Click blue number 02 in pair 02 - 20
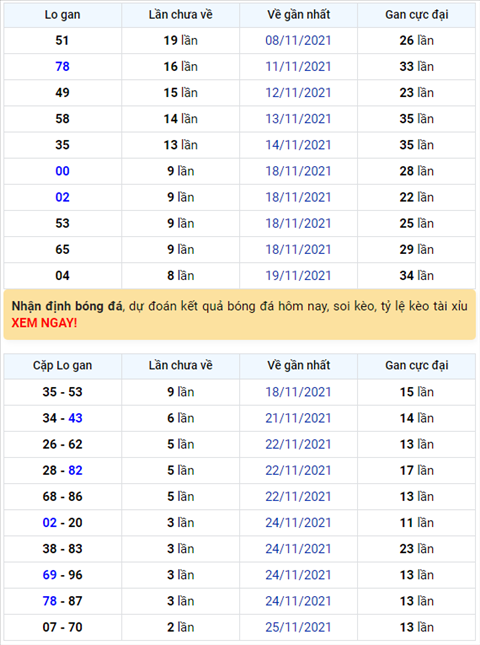 49,523
